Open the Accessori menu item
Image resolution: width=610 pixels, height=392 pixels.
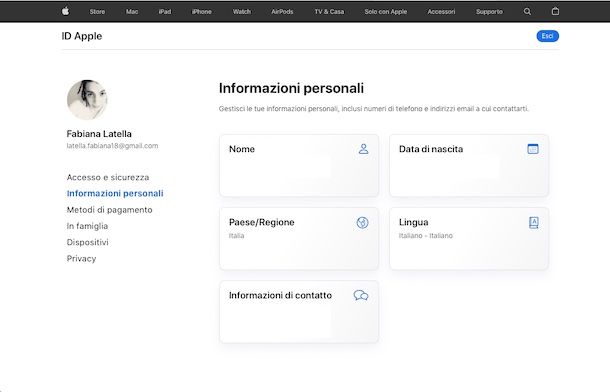click(441, 12)
